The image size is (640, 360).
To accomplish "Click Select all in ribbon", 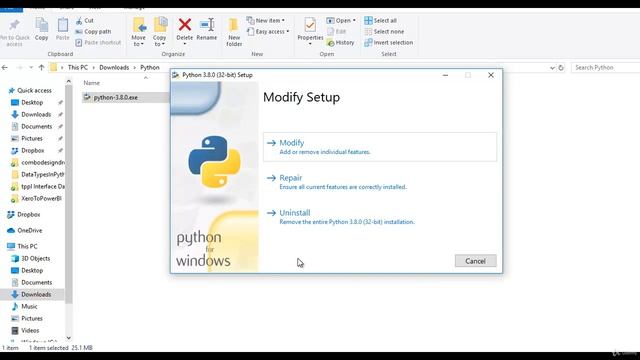I will click(x=380, y=20).
